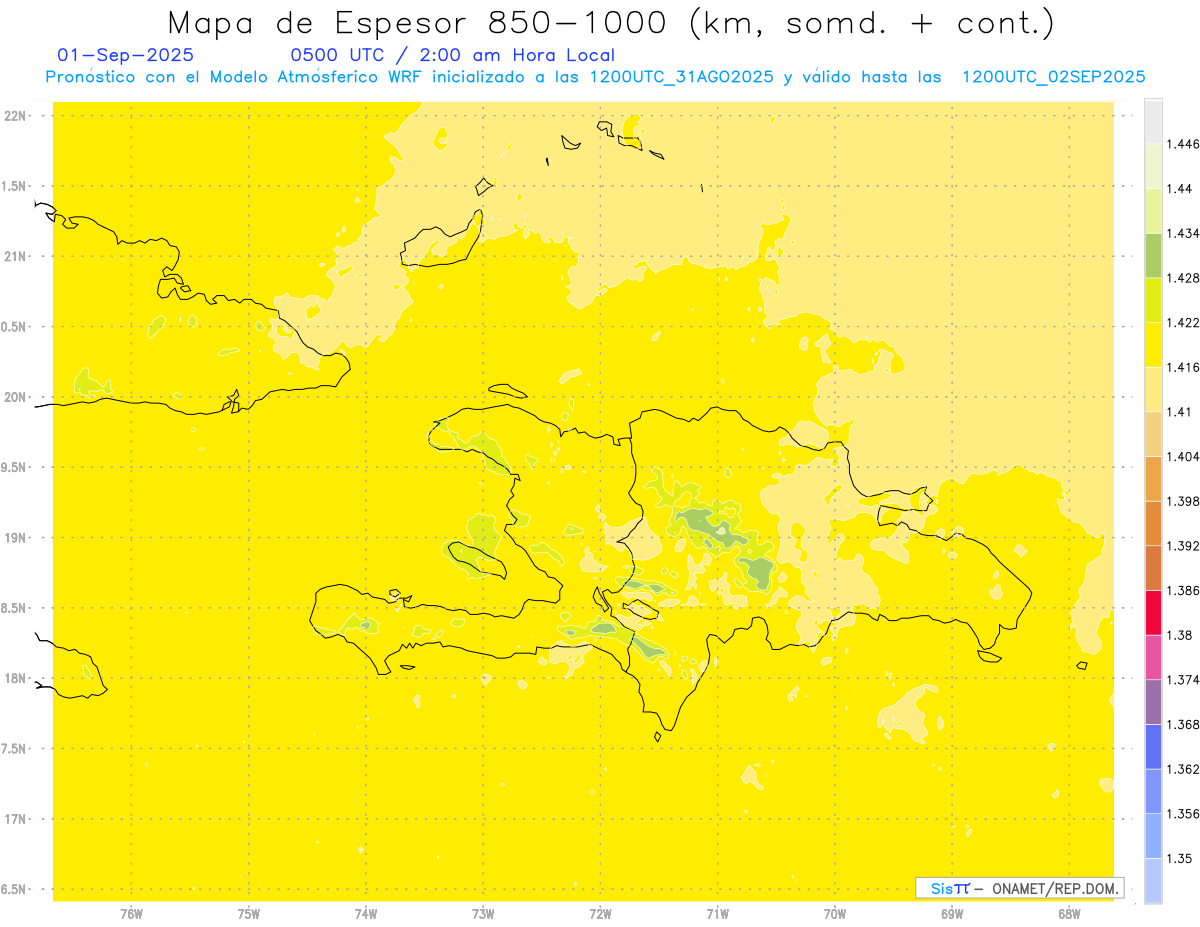Click the '0500 UTC / 2:00 am Hora Local' text
The height and width of the screenshot is (927, 1200).
452,55
